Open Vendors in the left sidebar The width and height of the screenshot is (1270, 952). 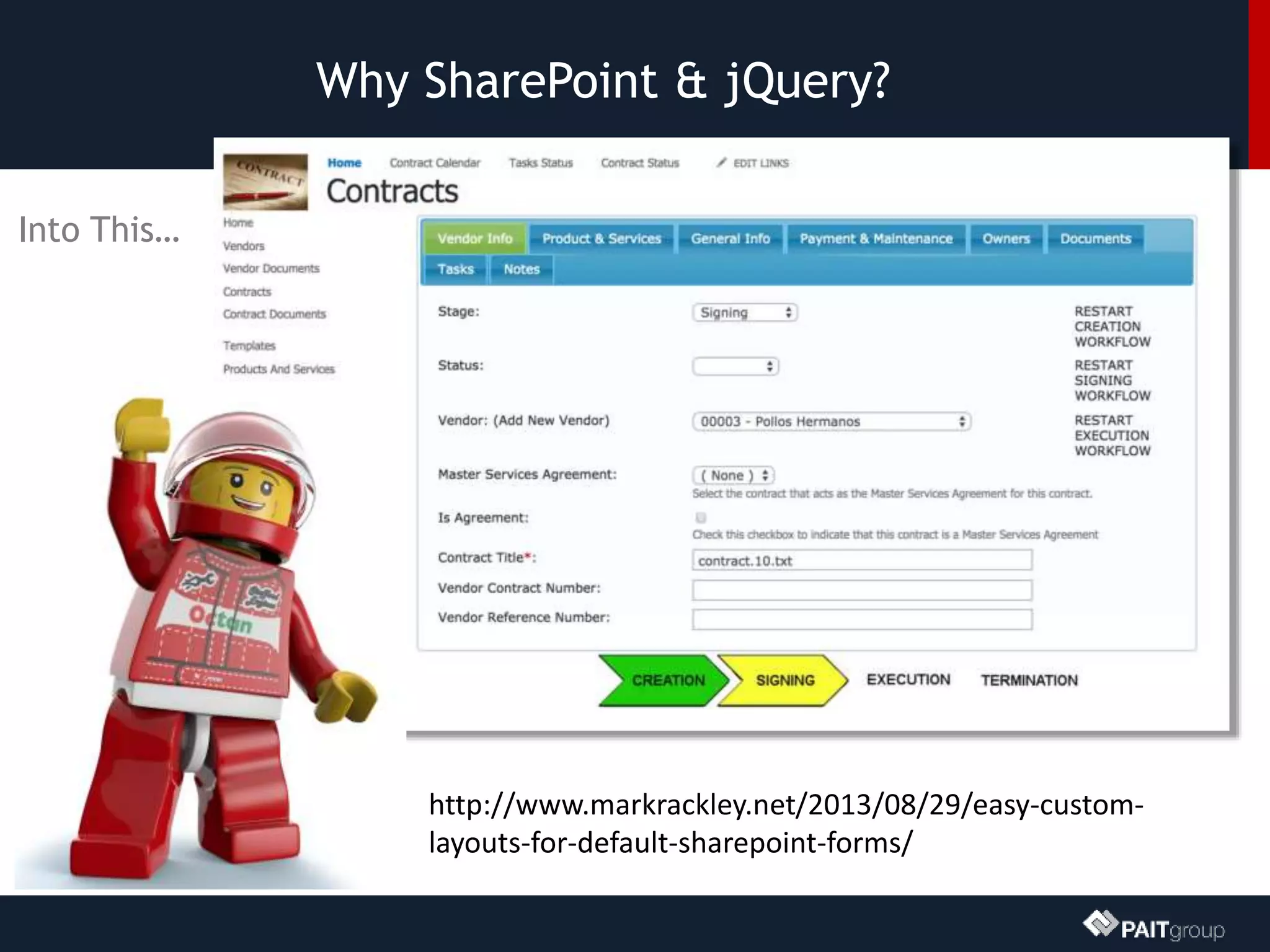[244, 246]
